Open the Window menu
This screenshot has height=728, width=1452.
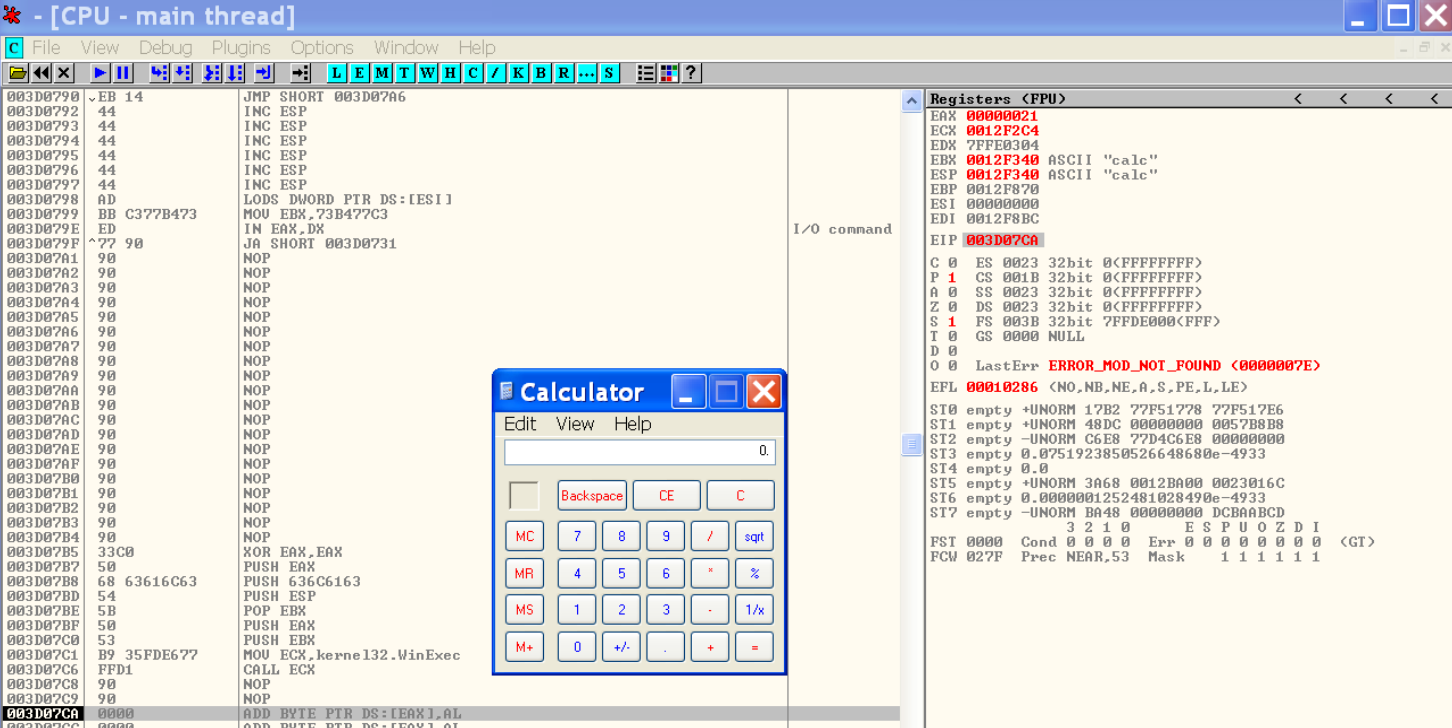406,48
